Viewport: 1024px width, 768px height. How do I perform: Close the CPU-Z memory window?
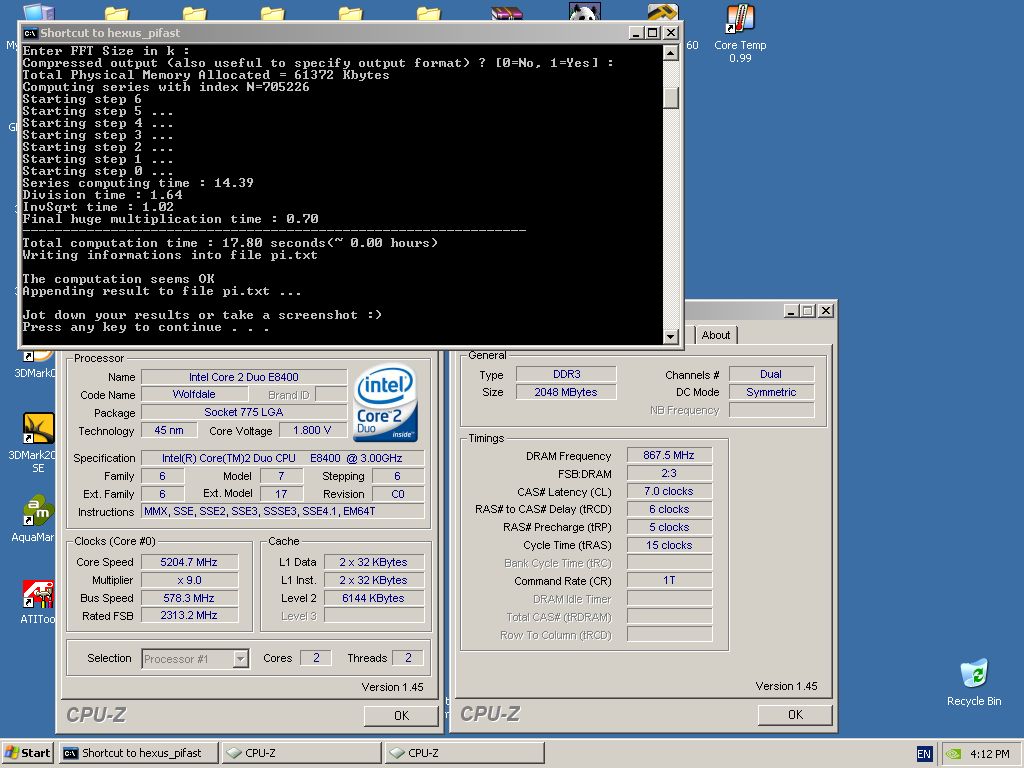(x=826, y=311)
